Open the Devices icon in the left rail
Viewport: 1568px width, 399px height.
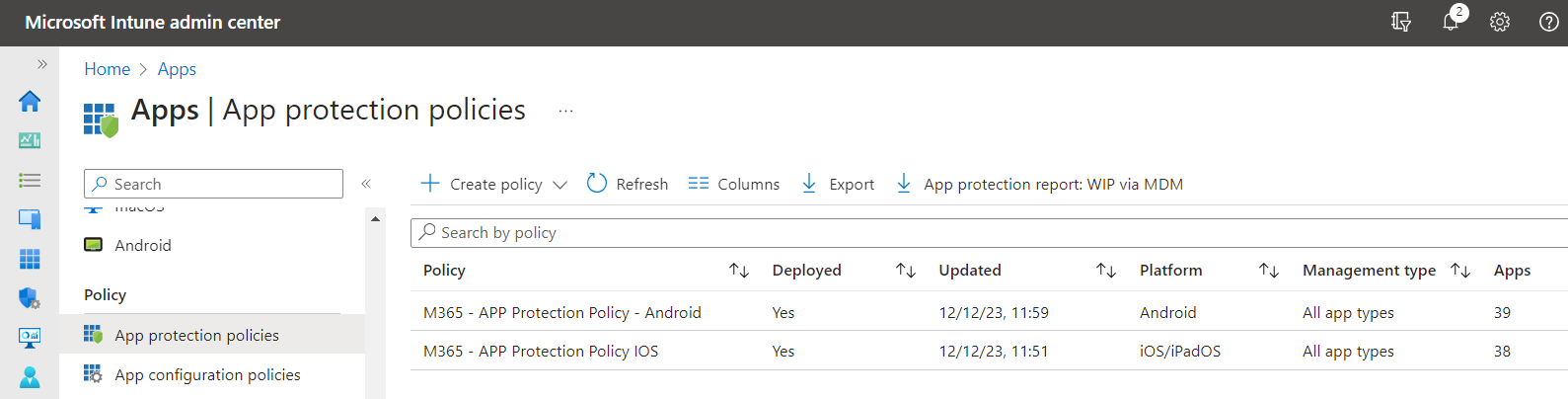pos(30,219)
